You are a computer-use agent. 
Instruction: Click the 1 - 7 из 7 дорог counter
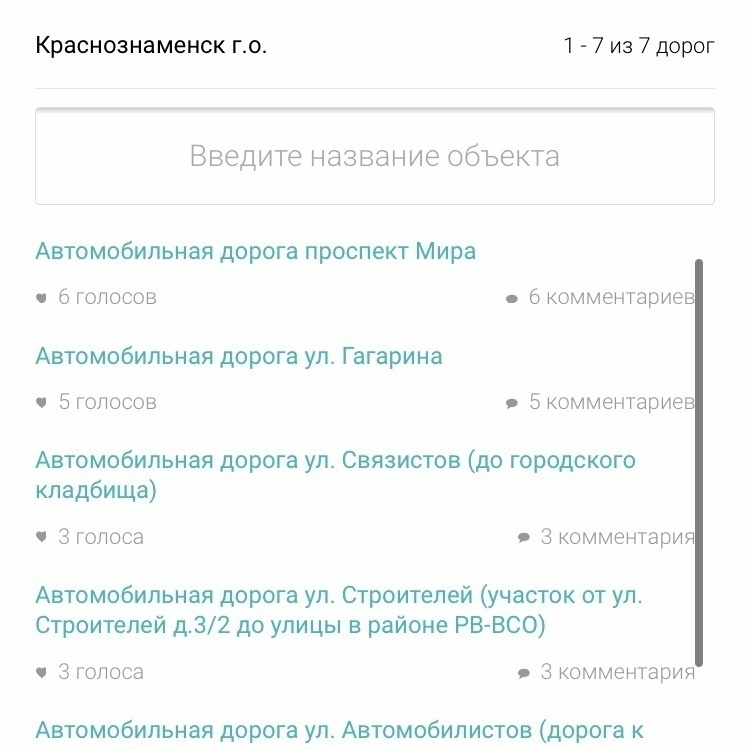[x=639, y=46]
